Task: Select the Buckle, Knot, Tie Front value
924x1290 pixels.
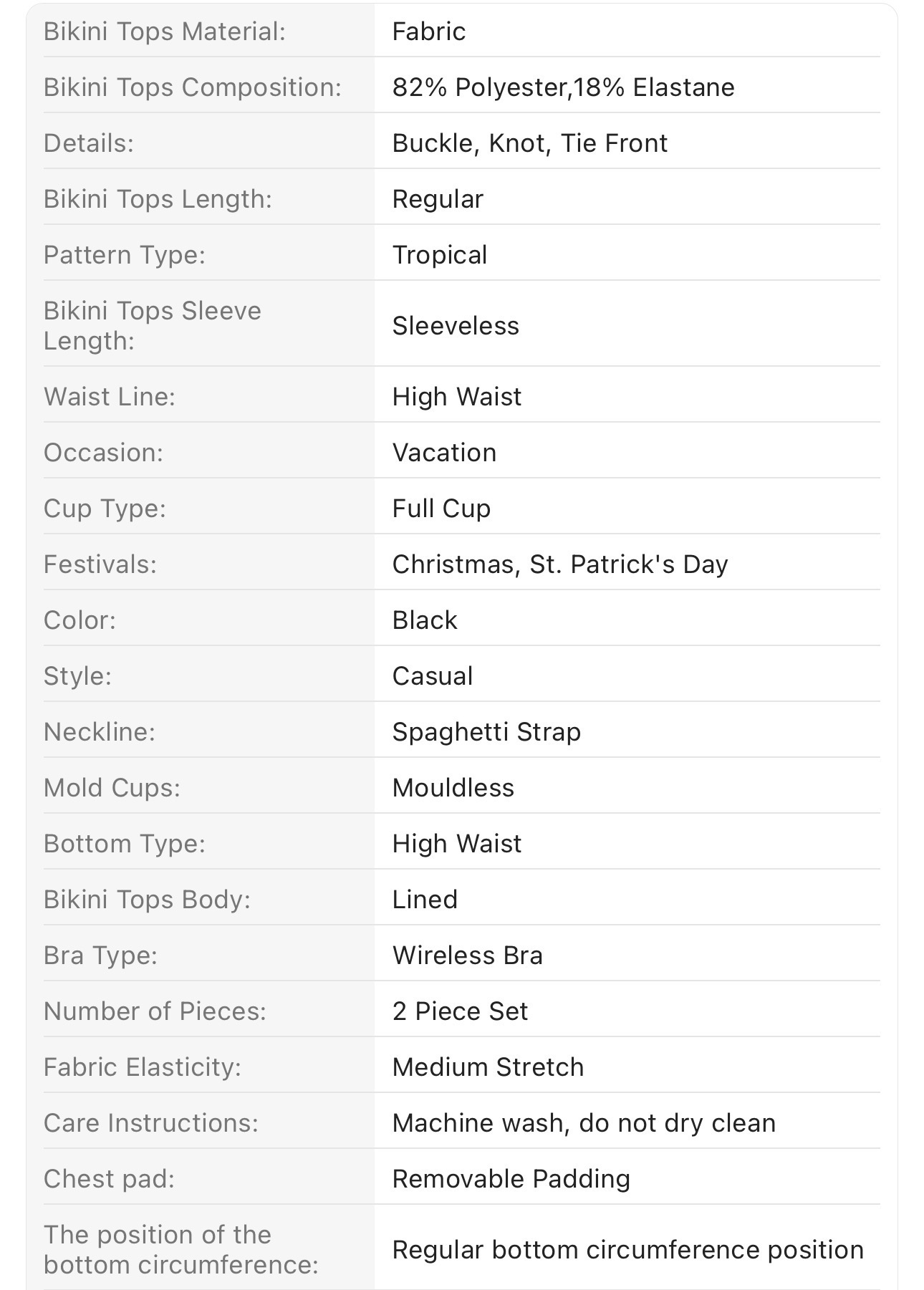Action: pyautogui.click(x=530, y=143)
